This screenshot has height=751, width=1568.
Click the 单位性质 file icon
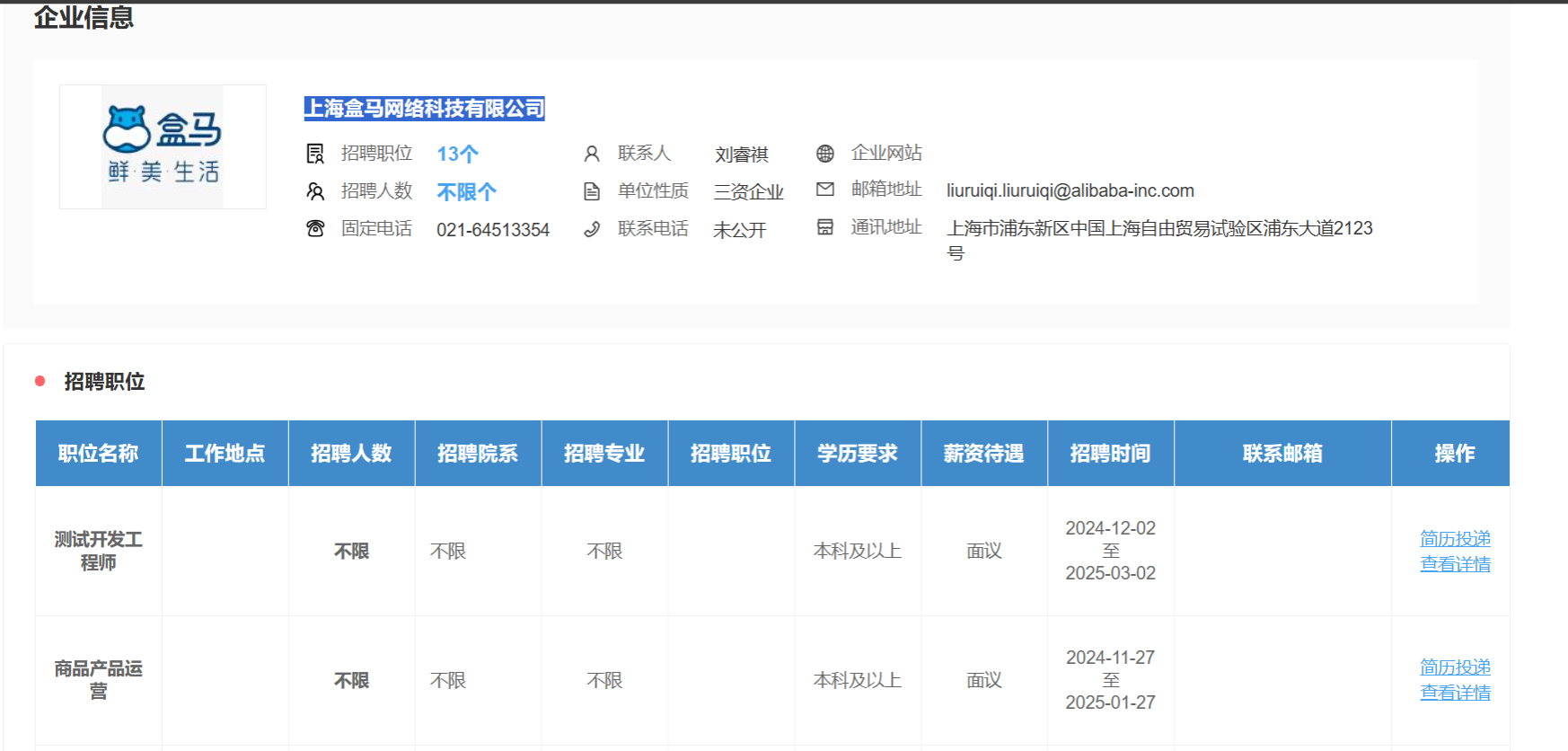tap(592, 191)
